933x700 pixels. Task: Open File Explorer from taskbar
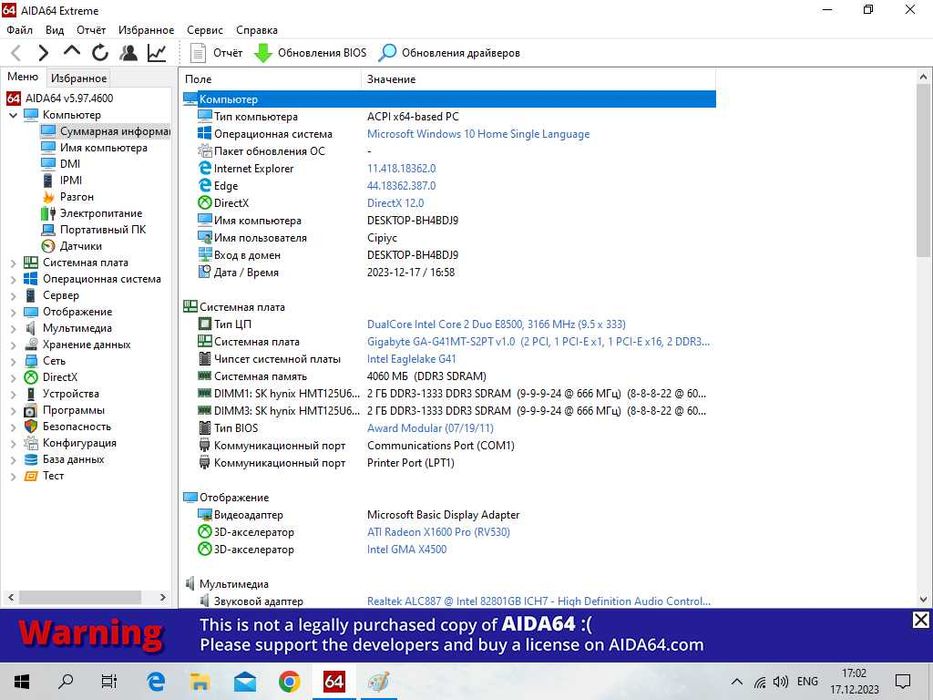point(200,681)
